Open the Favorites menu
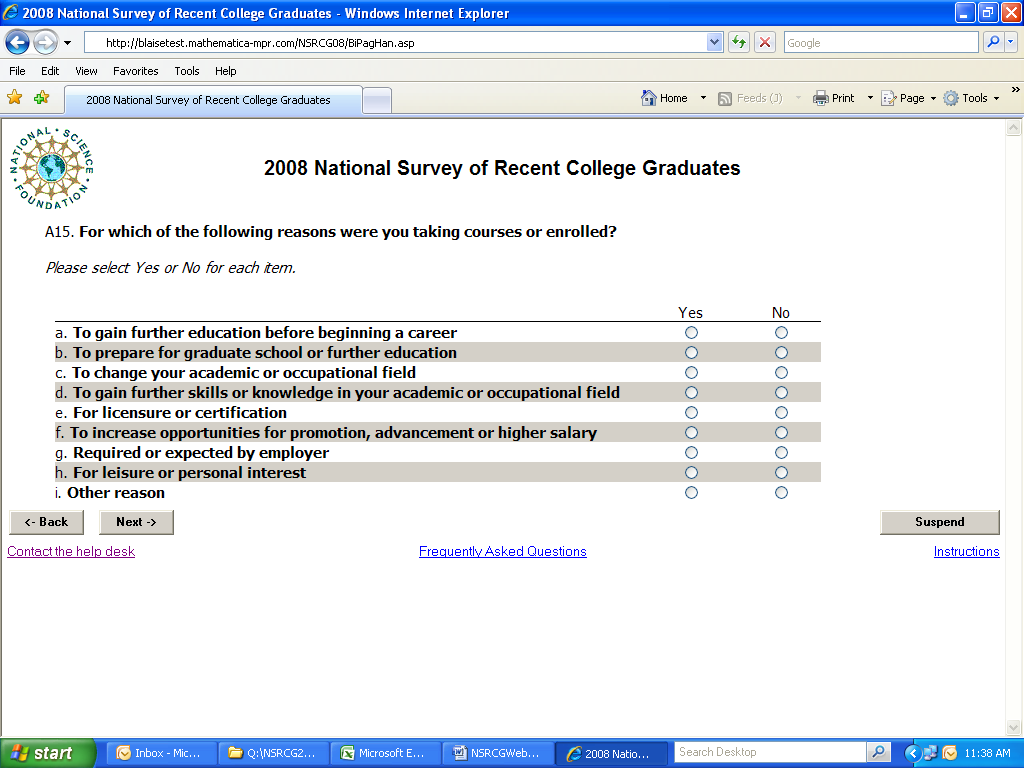 click(x=135, y=71)
